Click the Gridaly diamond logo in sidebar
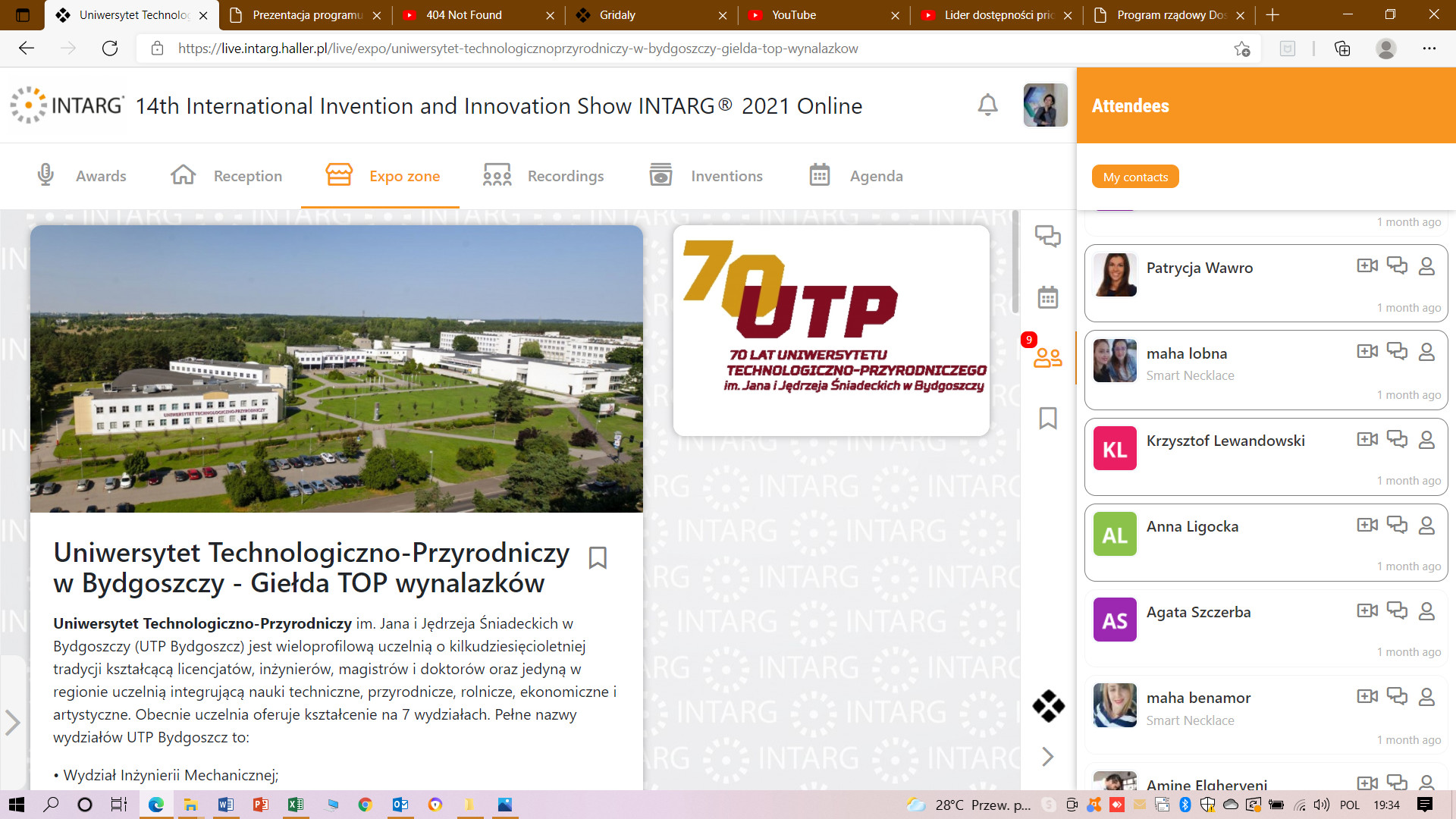 1048,706
